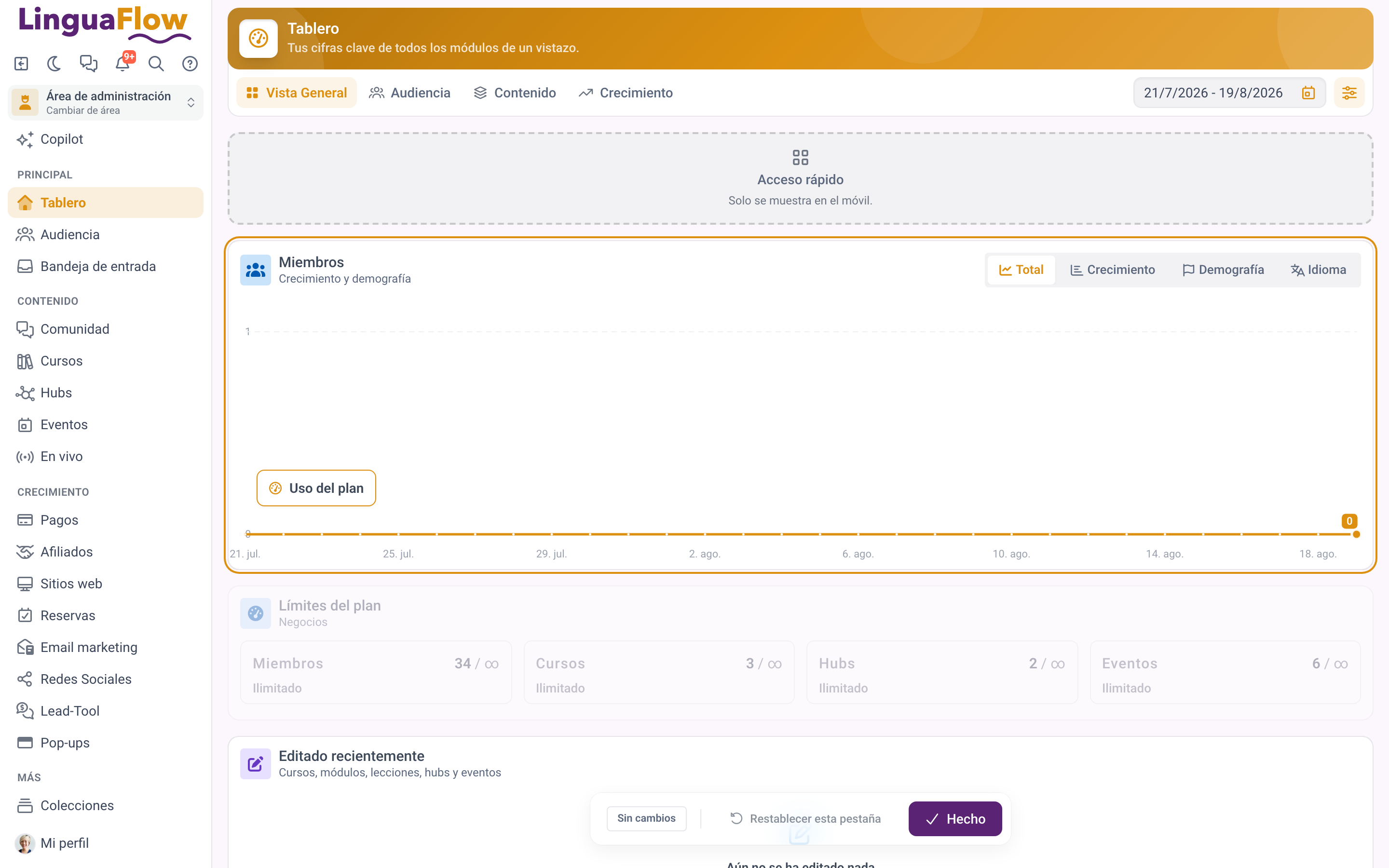
Task: Open the dashboard filter settings sliders button
Action: tap(1349, 93)
